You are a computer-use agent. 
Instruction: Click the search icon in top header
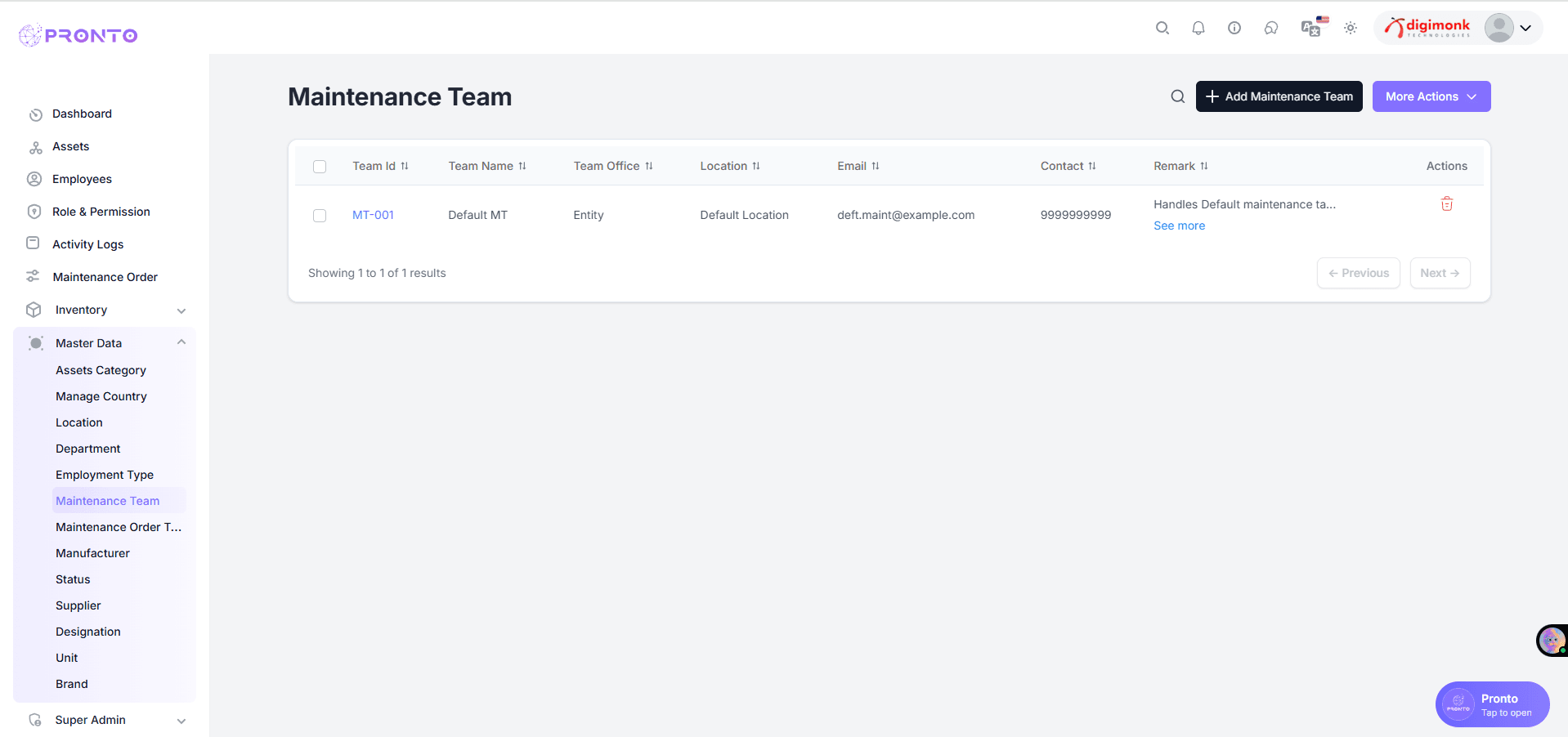pos(1162,28)
